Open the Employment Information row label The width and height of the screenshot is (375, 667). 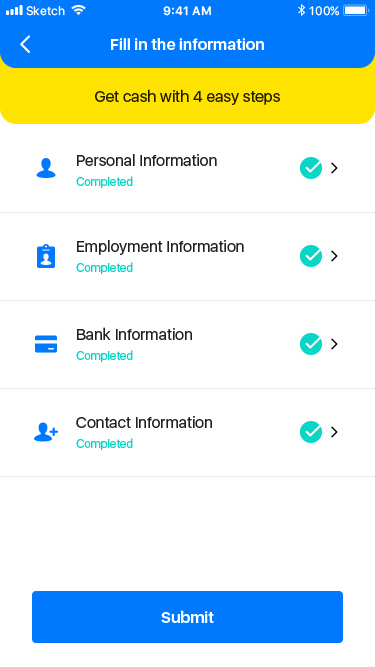(160, 247)
